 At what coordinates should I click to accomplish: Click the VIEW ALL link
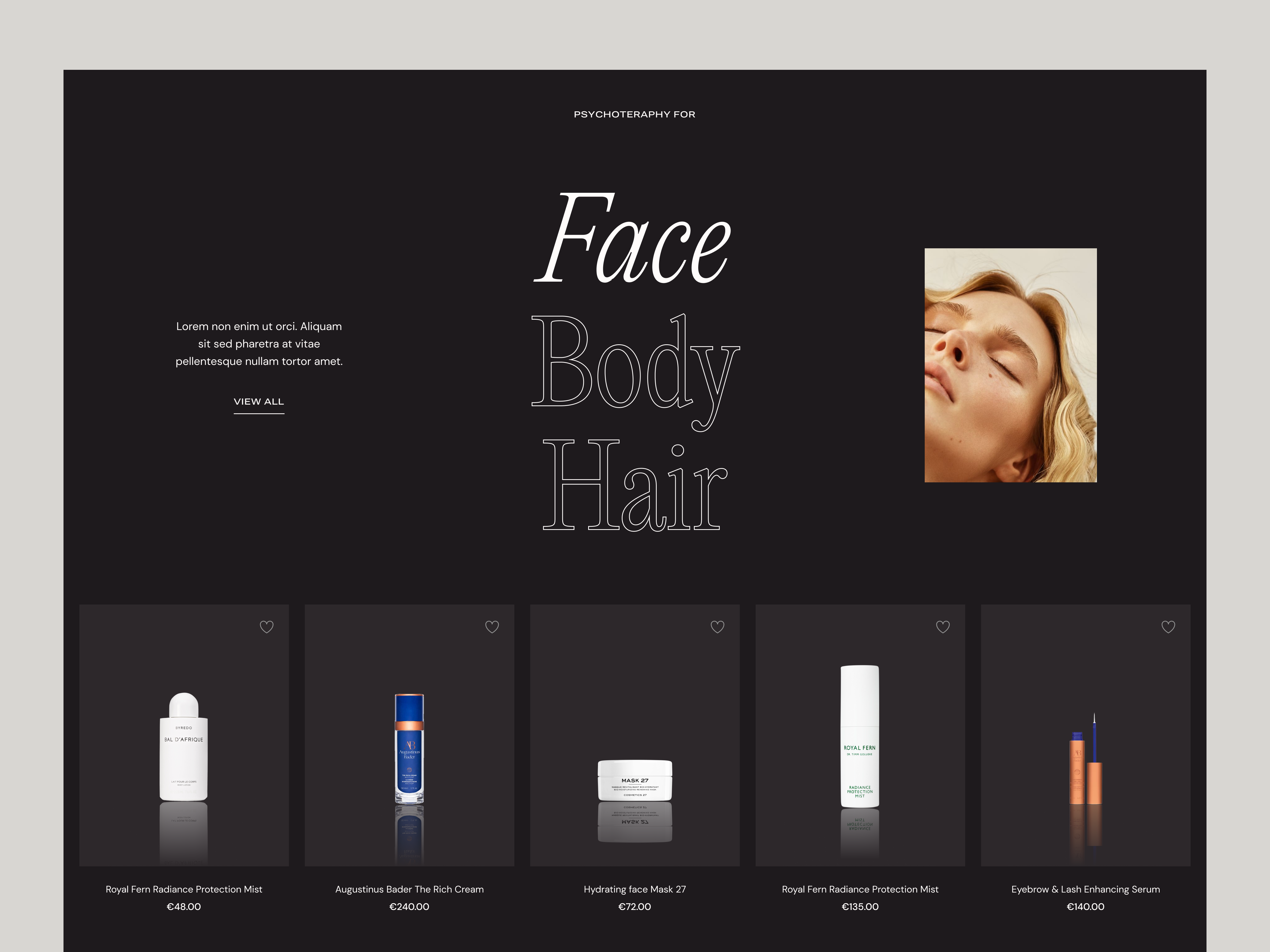click(259, 402)
